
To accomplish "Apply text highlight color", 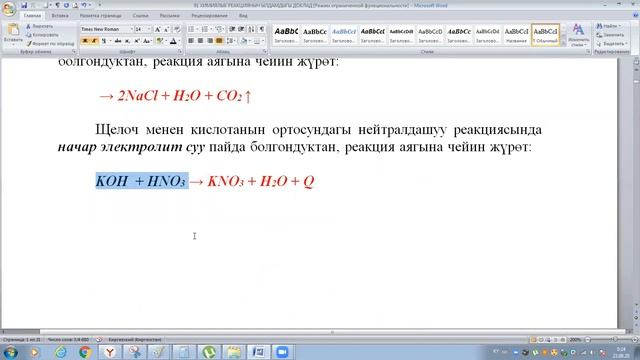I will click(160, 41).
